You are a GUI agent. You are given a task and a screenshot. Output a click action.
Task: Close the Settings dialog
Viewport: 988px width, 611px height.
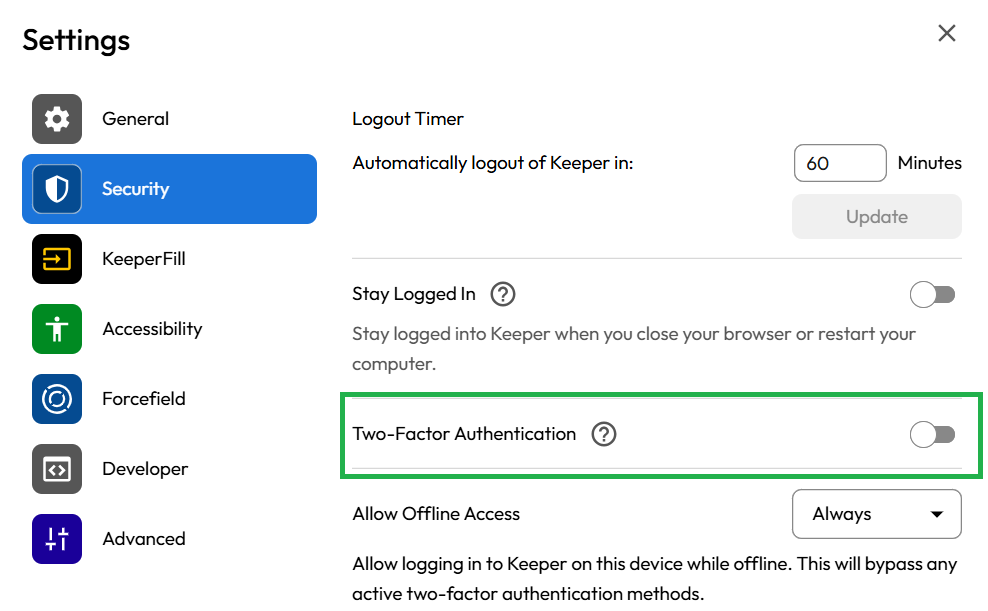946,33
